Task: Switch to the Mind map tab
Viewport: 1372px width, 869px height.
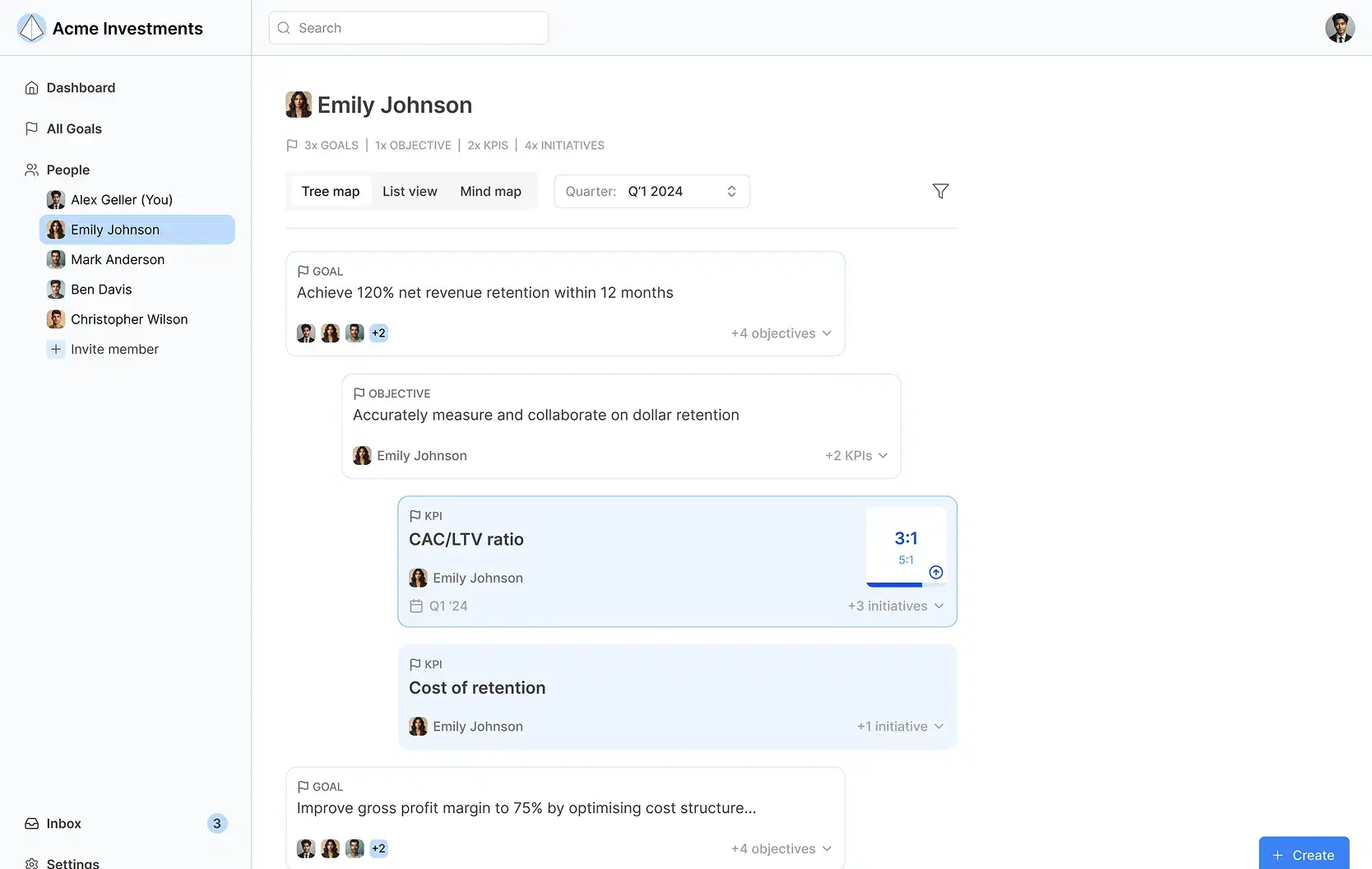Action: click(490, 191)
